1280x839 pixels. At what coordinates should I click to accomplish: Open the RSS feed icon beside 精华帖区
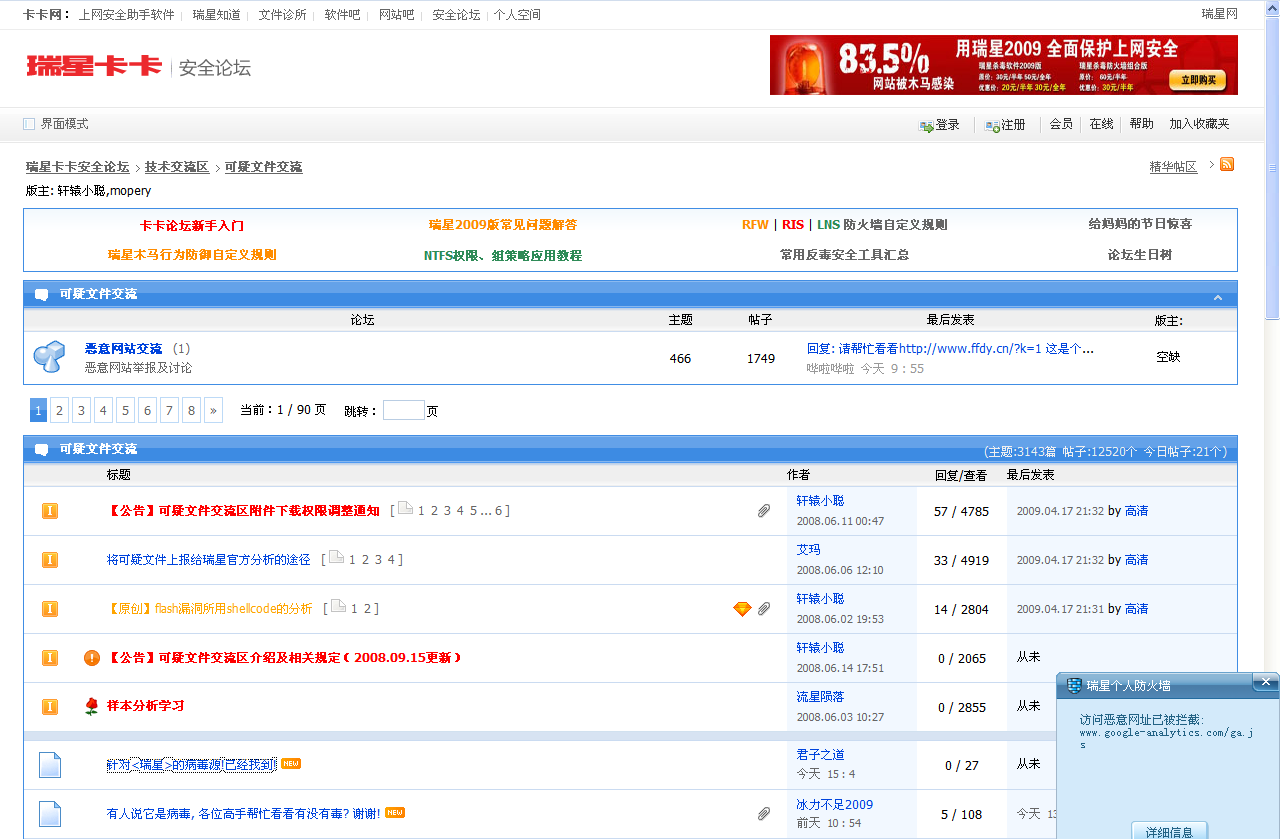coord(1227,164)
